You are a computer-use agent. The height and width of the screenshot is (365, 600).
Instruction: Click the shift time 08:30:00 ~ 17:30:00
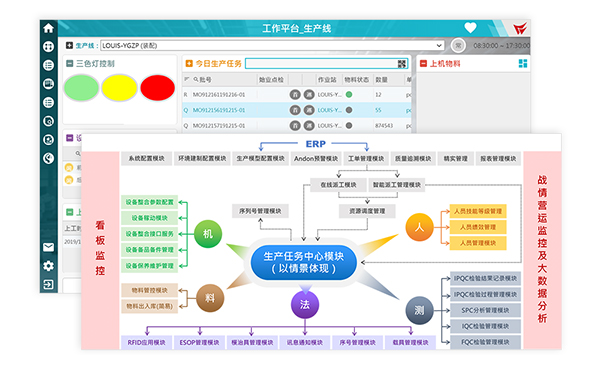(x=502, y=46)
